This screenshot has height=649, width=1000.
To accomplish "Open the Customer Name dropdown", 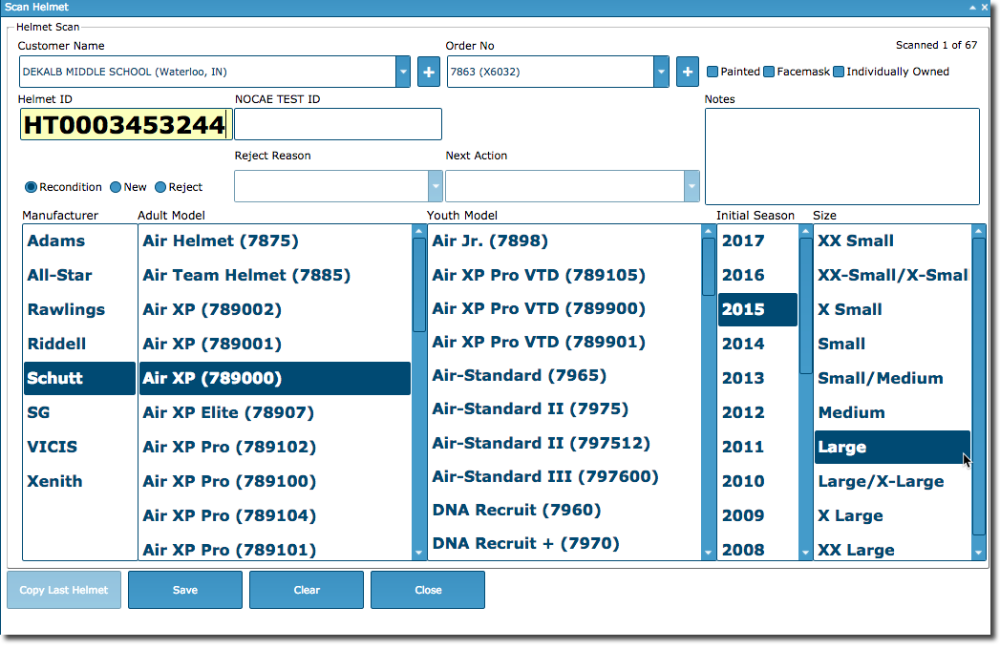I will click(x=403, y=72).
